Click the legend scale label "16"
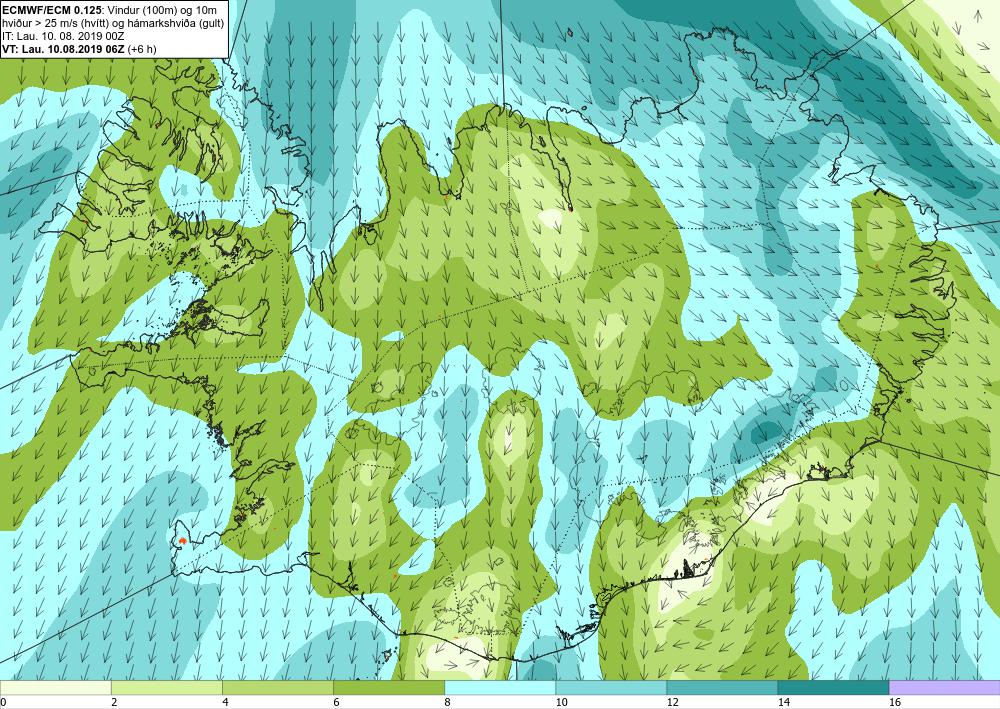This screenshot has width=1000, height=709. pos(895,702)
